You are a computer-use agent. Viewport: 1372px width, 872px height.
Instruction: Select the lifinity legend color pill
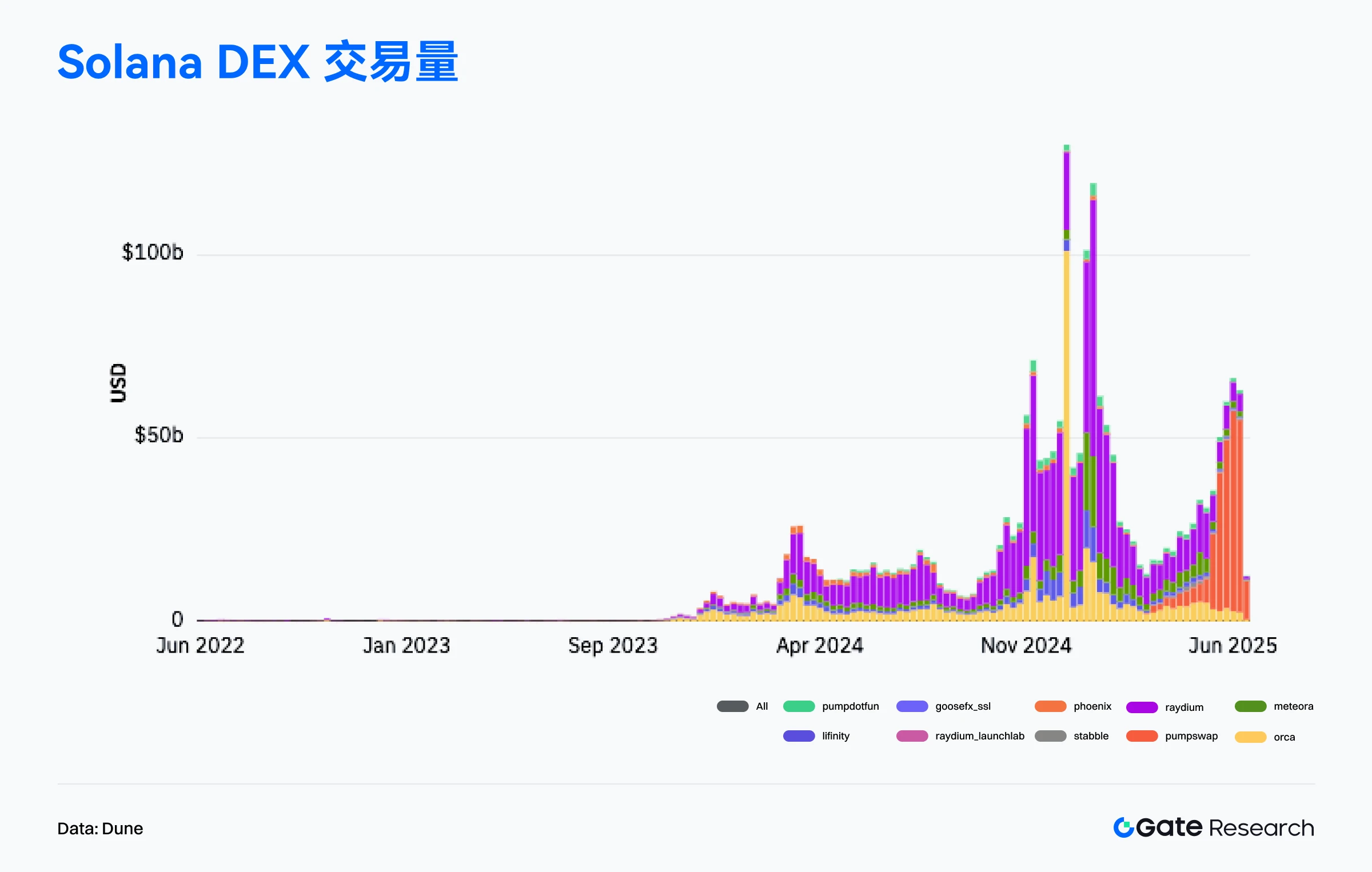click(x=799, y=736)
